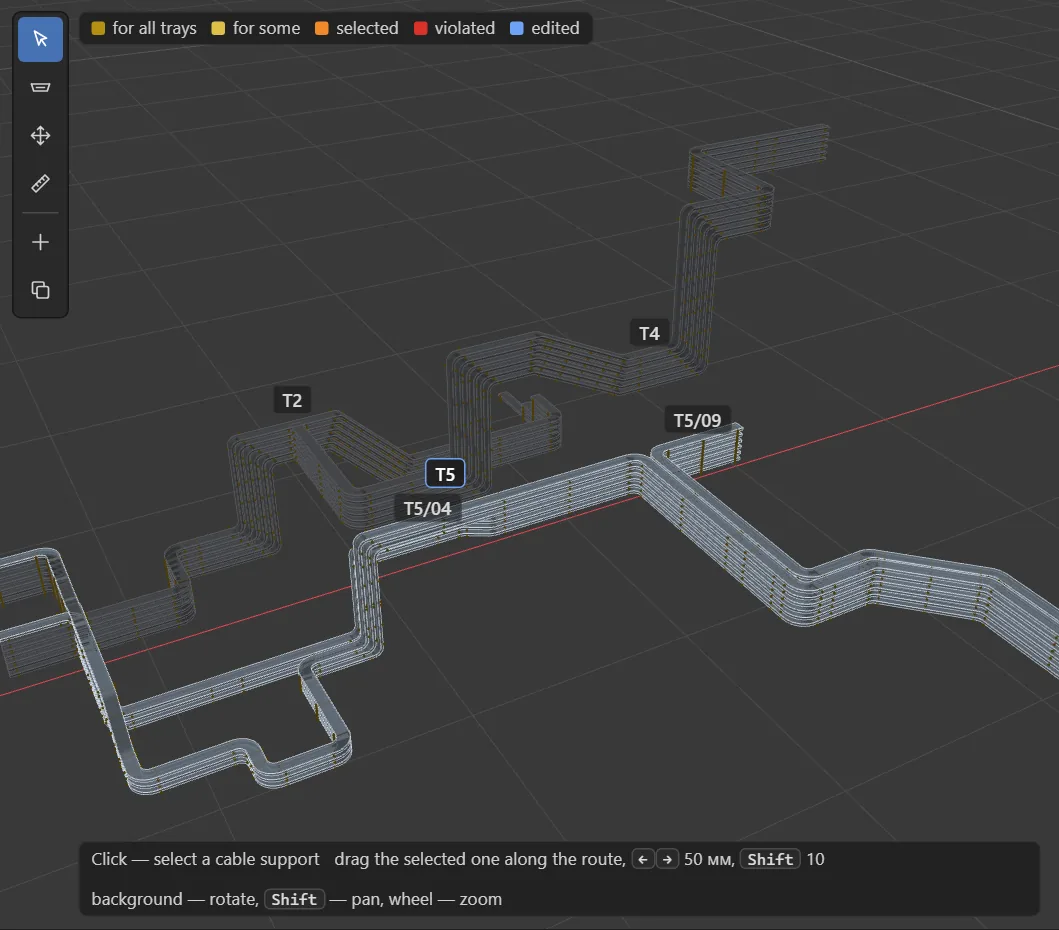Click the blue 'edited' legend swatch

517,28
